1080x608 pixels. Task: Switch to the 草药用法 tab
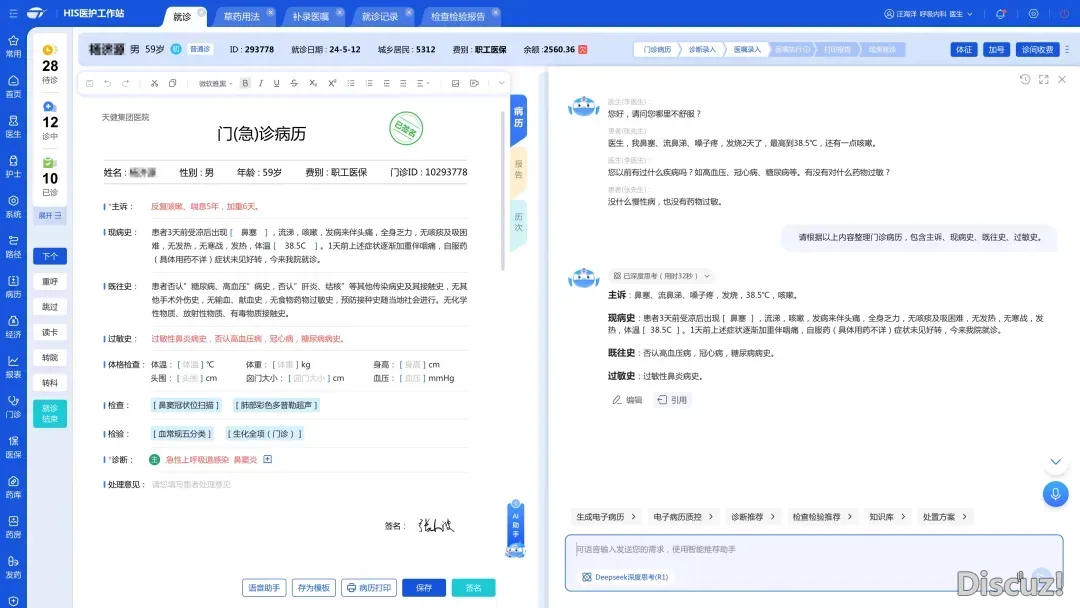242,16
